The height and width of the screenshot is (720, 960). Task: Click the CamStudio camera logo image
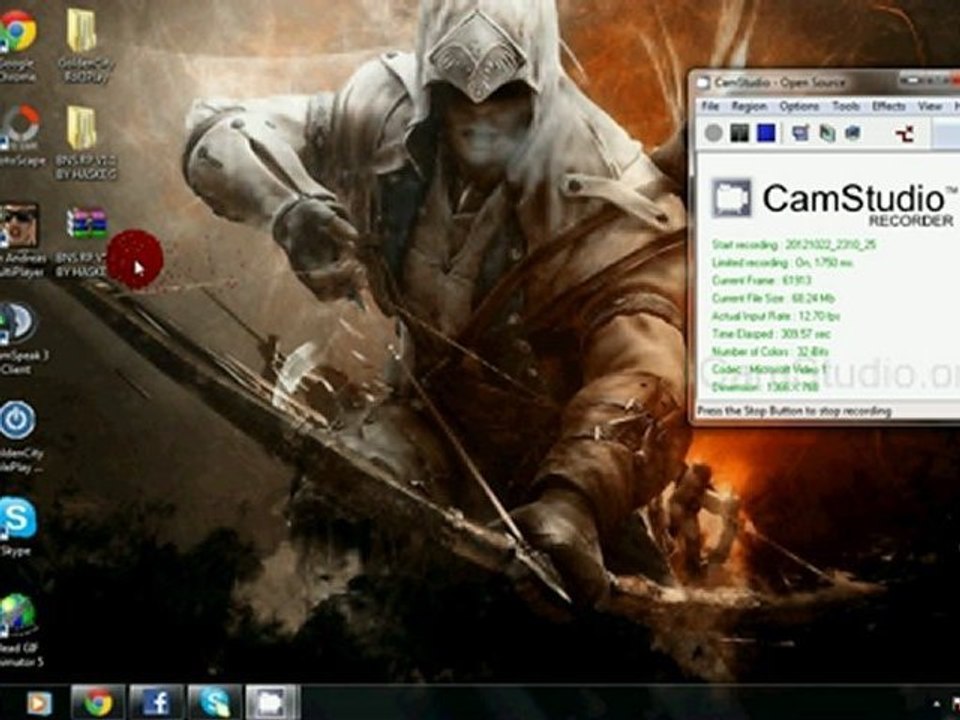tap(732, 198)
